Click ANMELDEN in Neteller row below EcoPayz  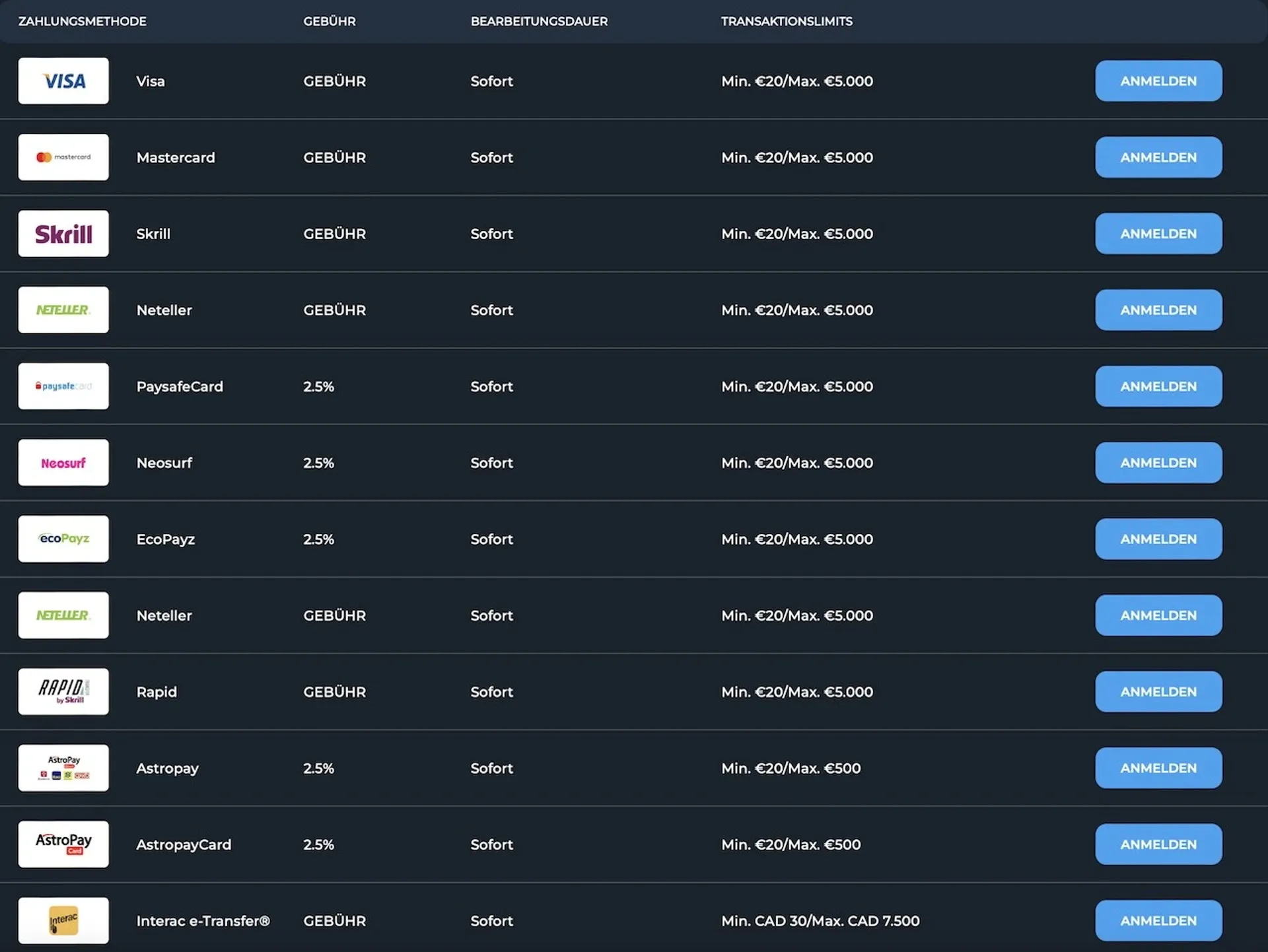1158,615
